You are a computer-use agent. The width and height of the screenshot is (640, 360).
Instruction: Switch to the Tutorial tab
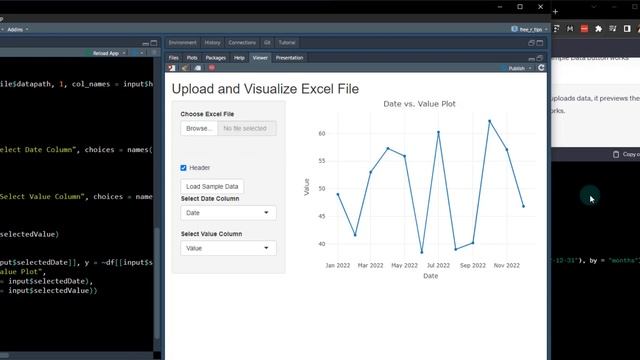click(x=287, y=42)
